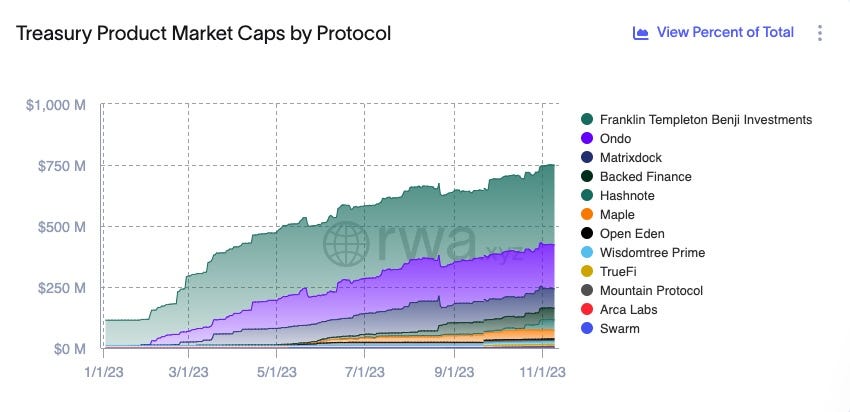Click light blue Wisdomtree Prime dot
Image resolution: width=850 pixels, height=412 pixels.
[x=587, y=253]
